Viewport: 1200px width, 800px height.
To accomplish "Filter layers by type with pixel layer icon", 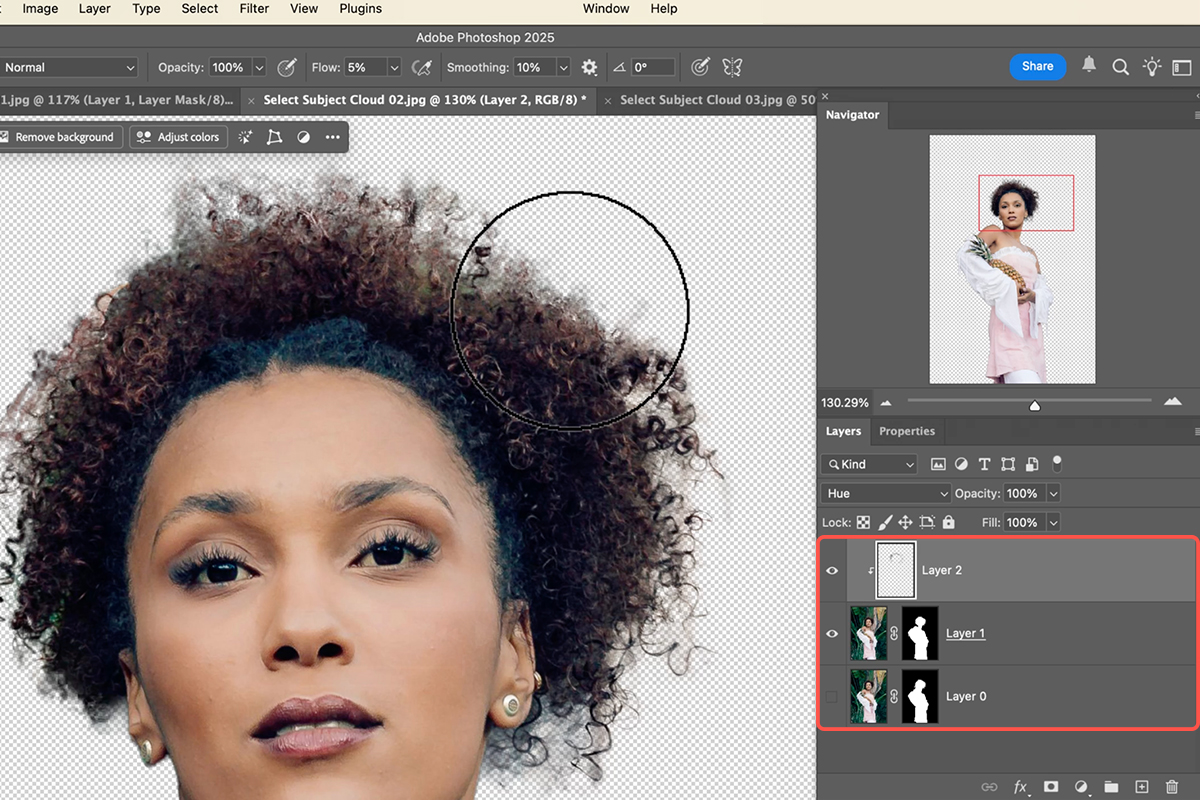I will (938, 463).
